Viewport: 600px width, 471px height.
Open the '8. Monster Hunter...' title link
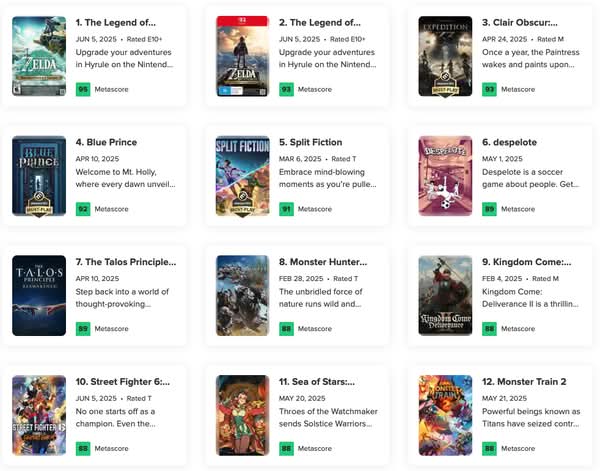point(323,262)
